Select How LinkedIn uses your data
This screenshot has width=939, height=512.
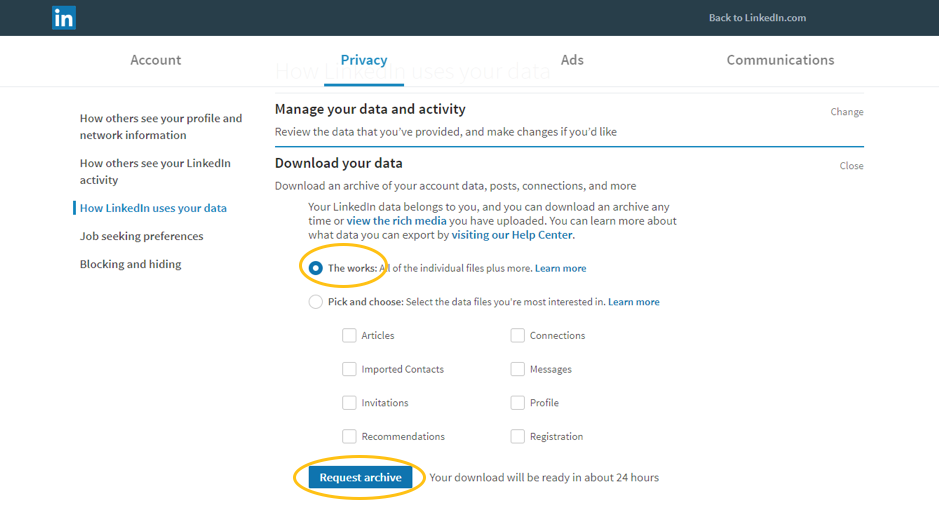click(x=153, y=208)
